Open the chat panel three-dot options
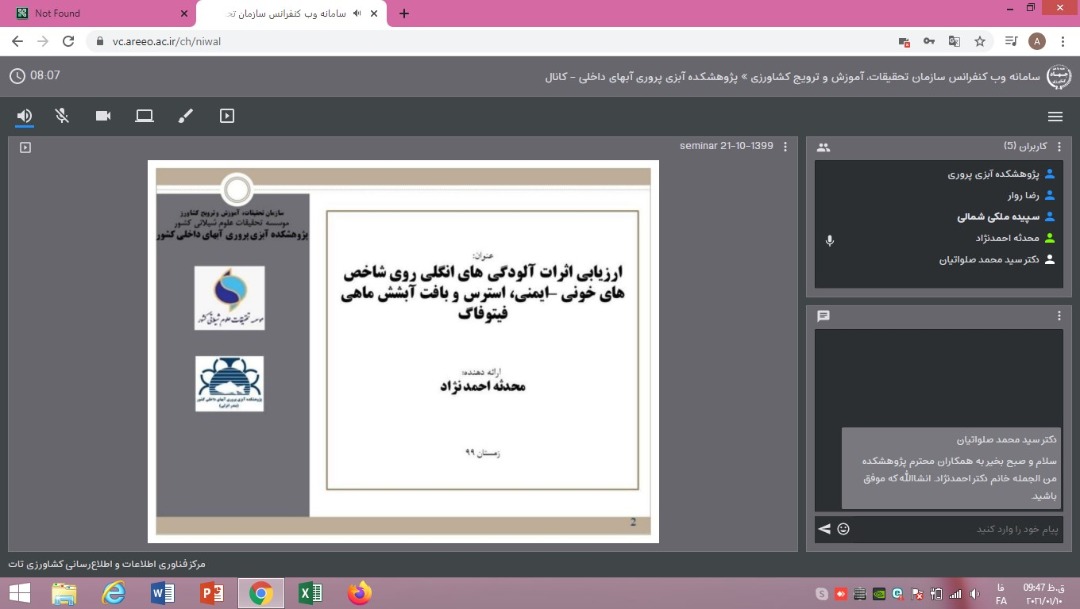 click(x=1059, y=316)
